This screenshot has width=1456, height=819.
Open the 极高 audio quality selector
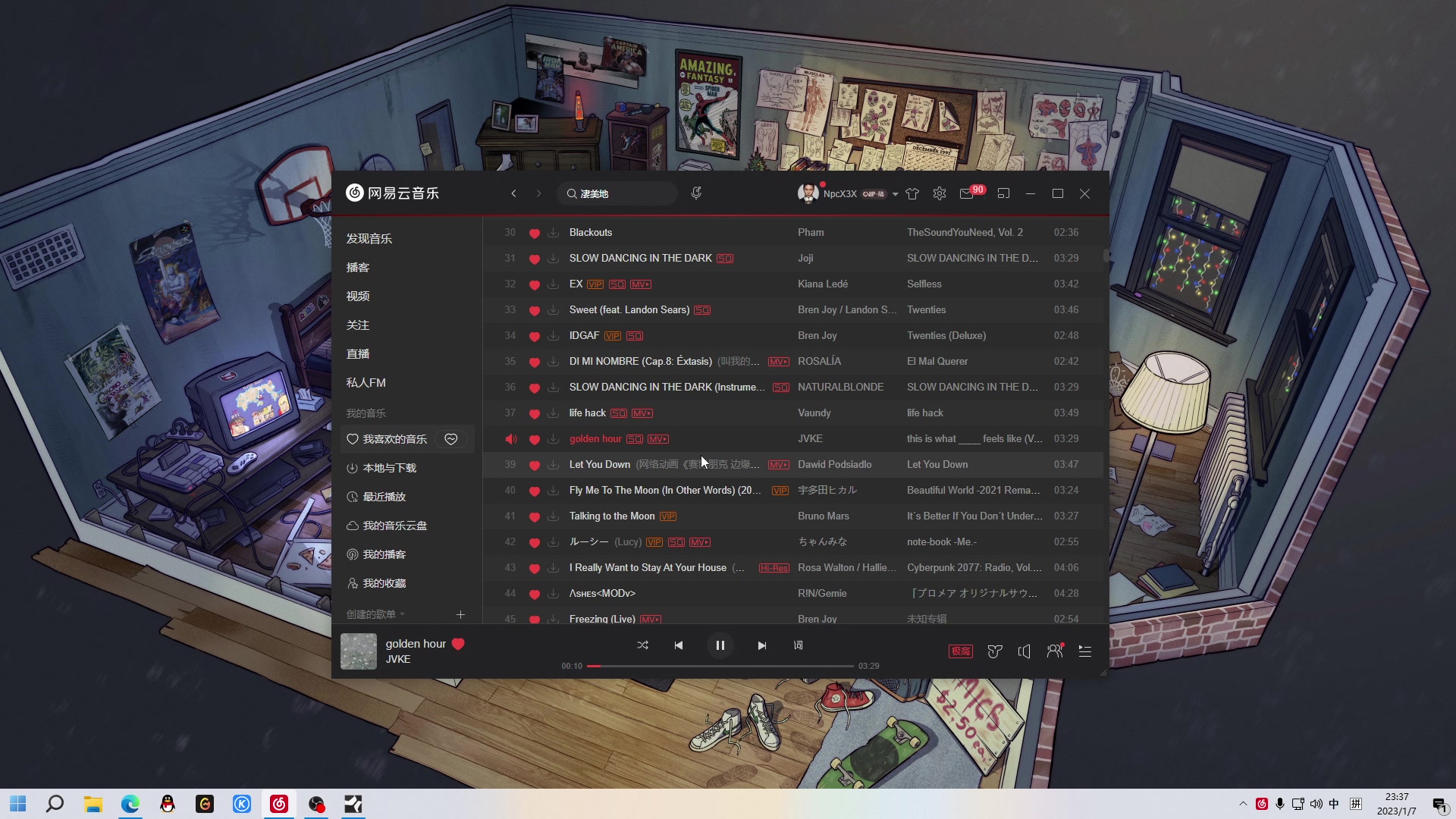pos(960,651)
